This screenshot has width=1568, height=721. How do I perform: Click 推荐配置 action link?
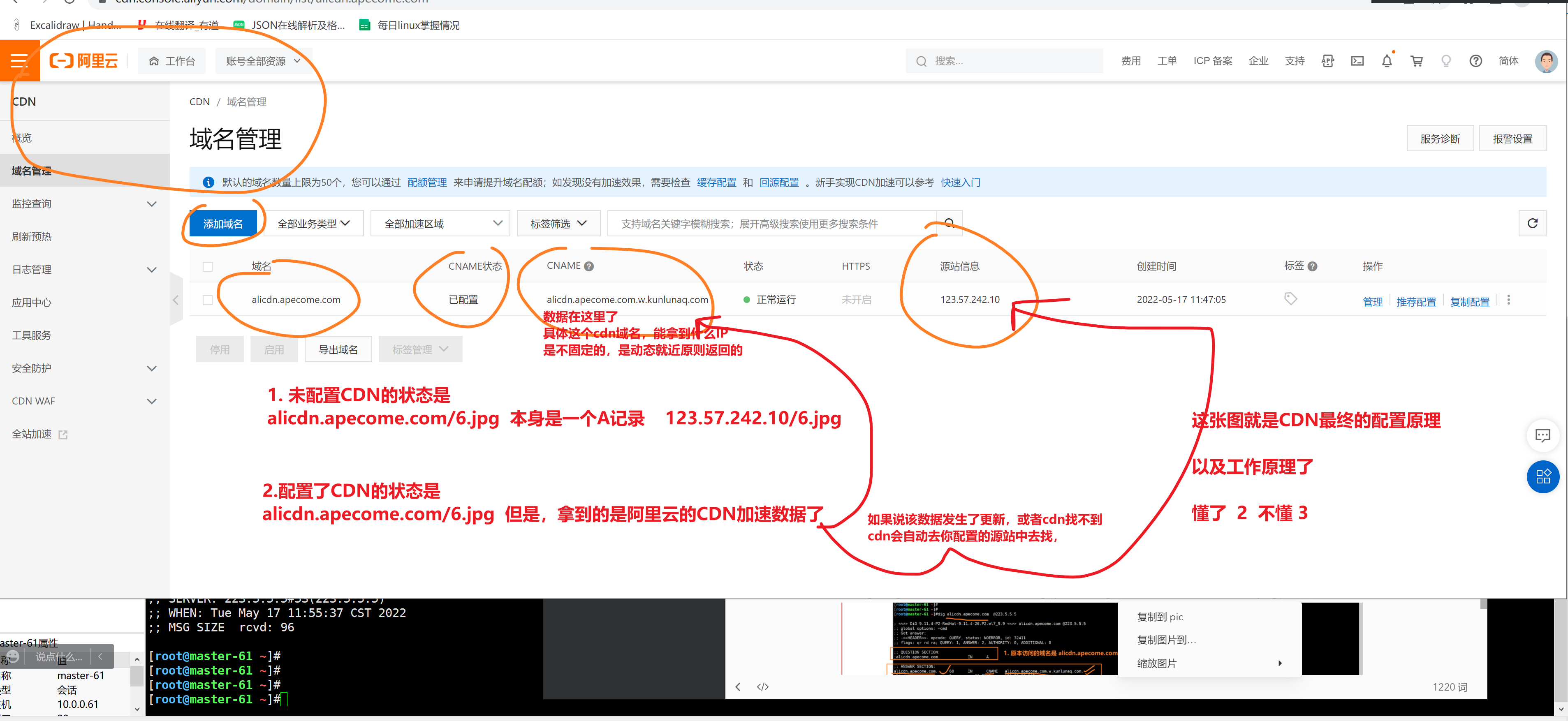coord(1416,302)
